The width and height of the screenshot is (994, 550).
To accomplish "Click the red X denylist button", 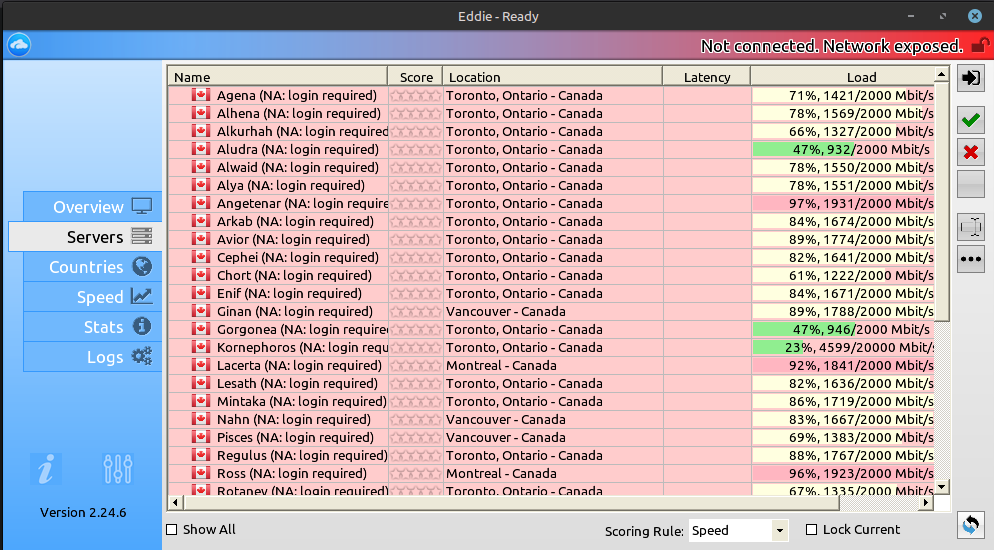I will [970, 152].
